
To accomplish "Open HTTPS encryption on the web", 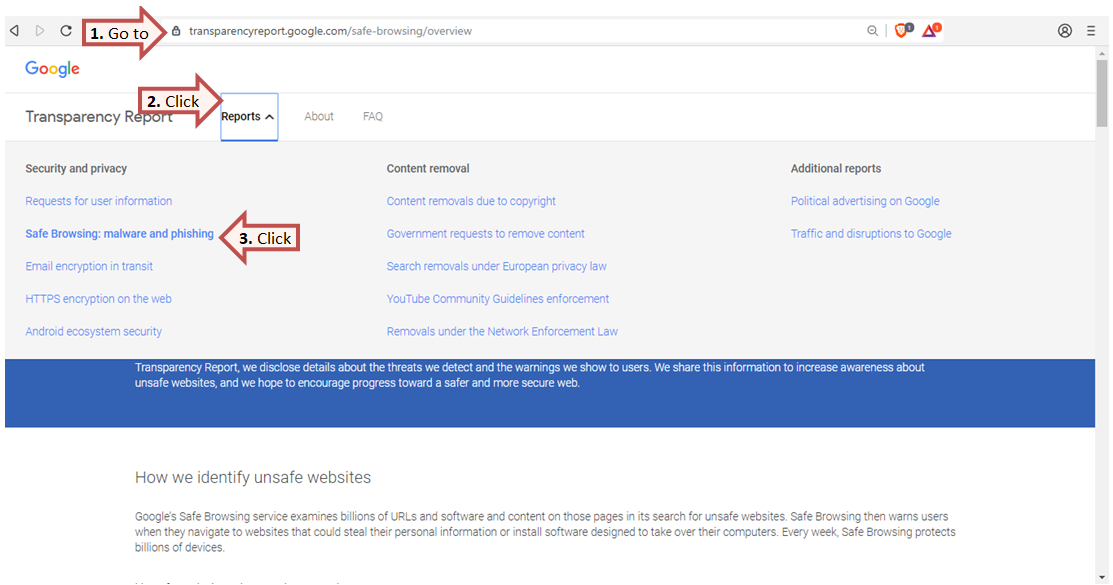I will pos(99,299).
